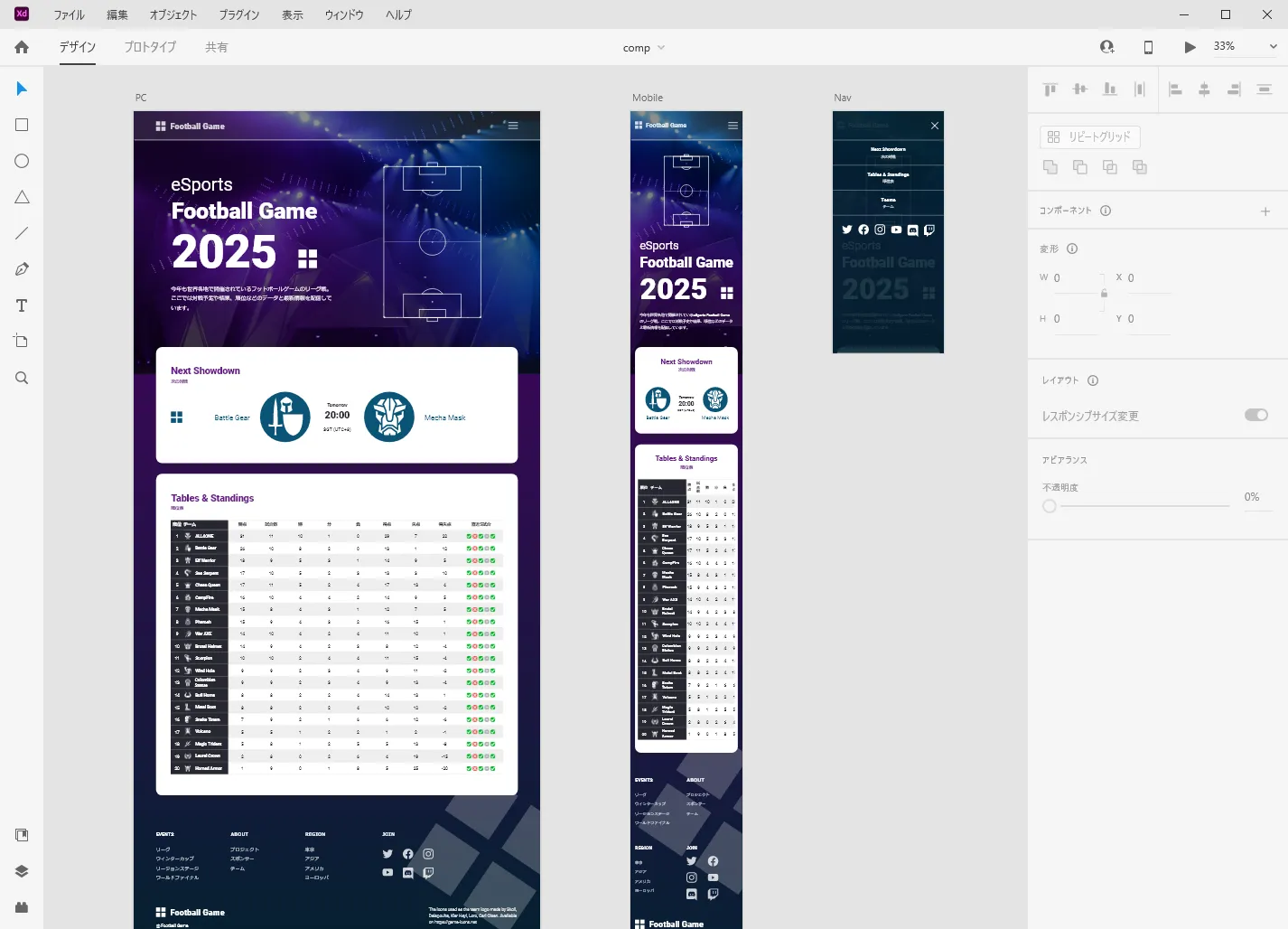Screen dimensions: 1288x929
Task: Select the Artboard tool
Action: pos(22,342)
